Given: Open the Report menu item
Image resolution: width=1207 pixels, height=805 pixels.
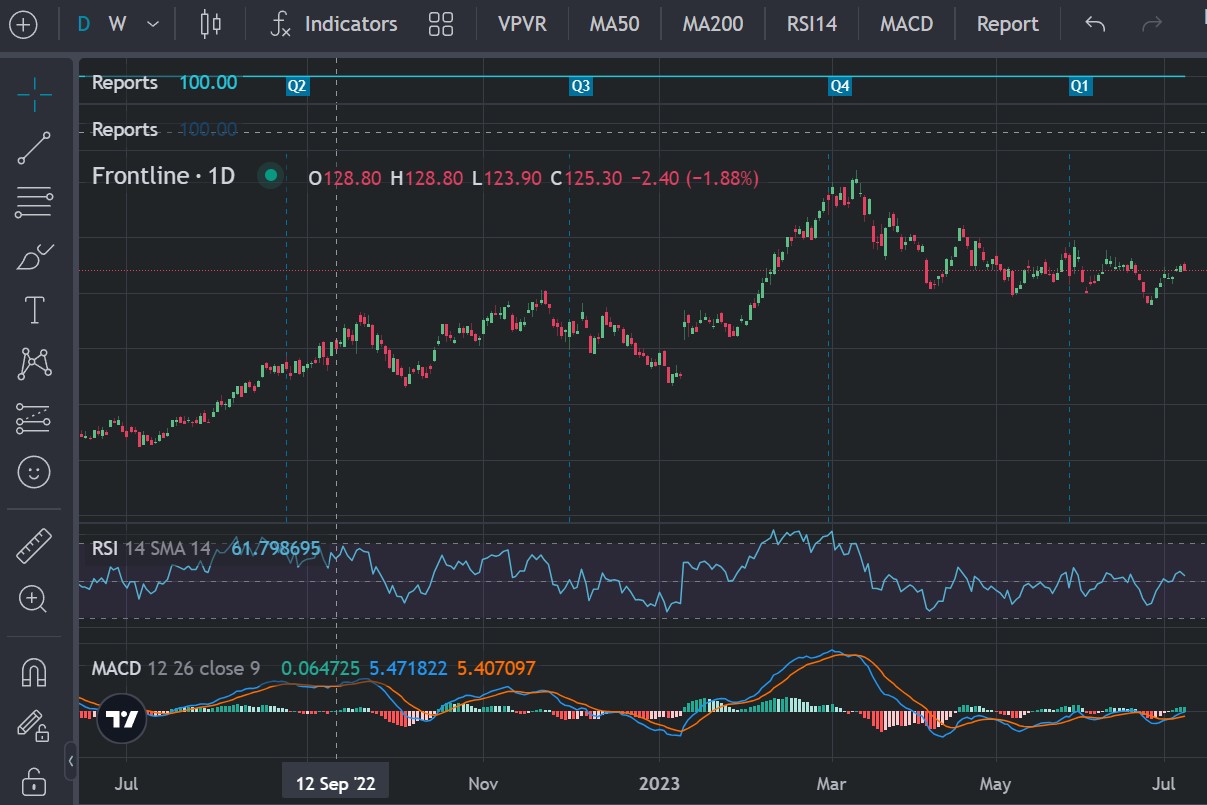Looking at the screenshot, I should click(x=1007, y=24).
